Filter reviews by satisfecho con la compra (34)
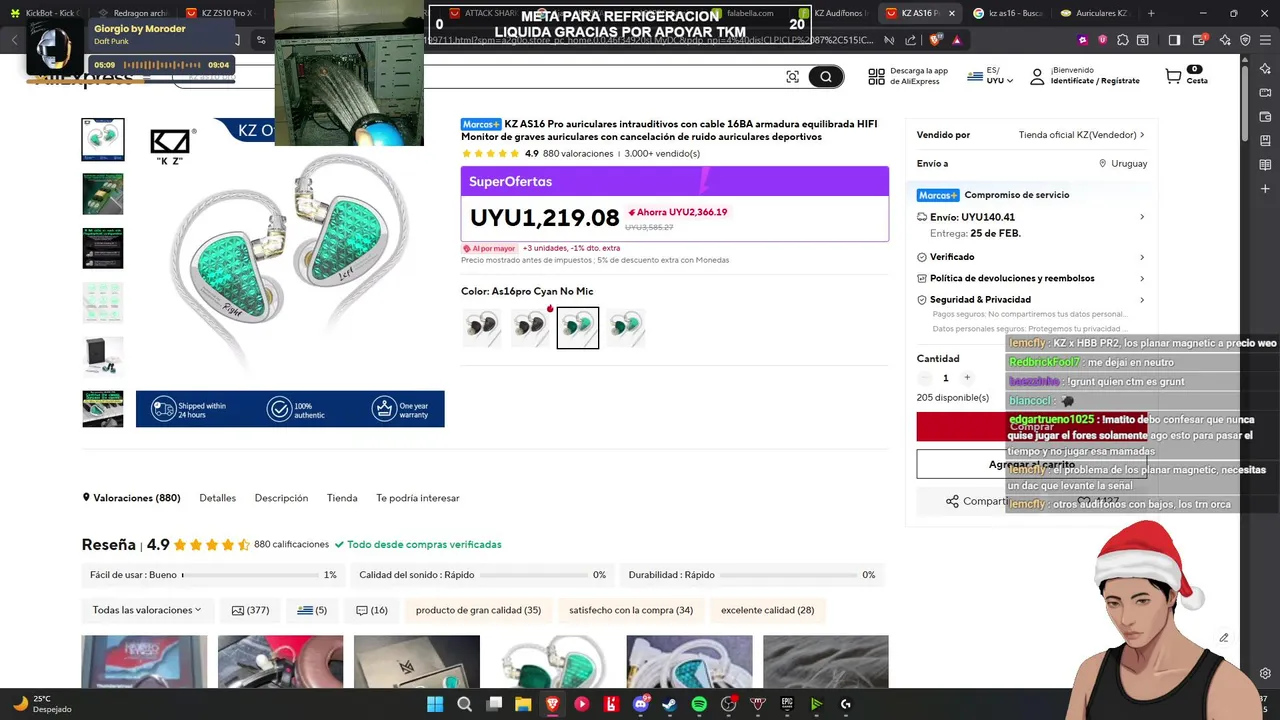Screen dimensions: 1280x720 [x=631, y=610]
